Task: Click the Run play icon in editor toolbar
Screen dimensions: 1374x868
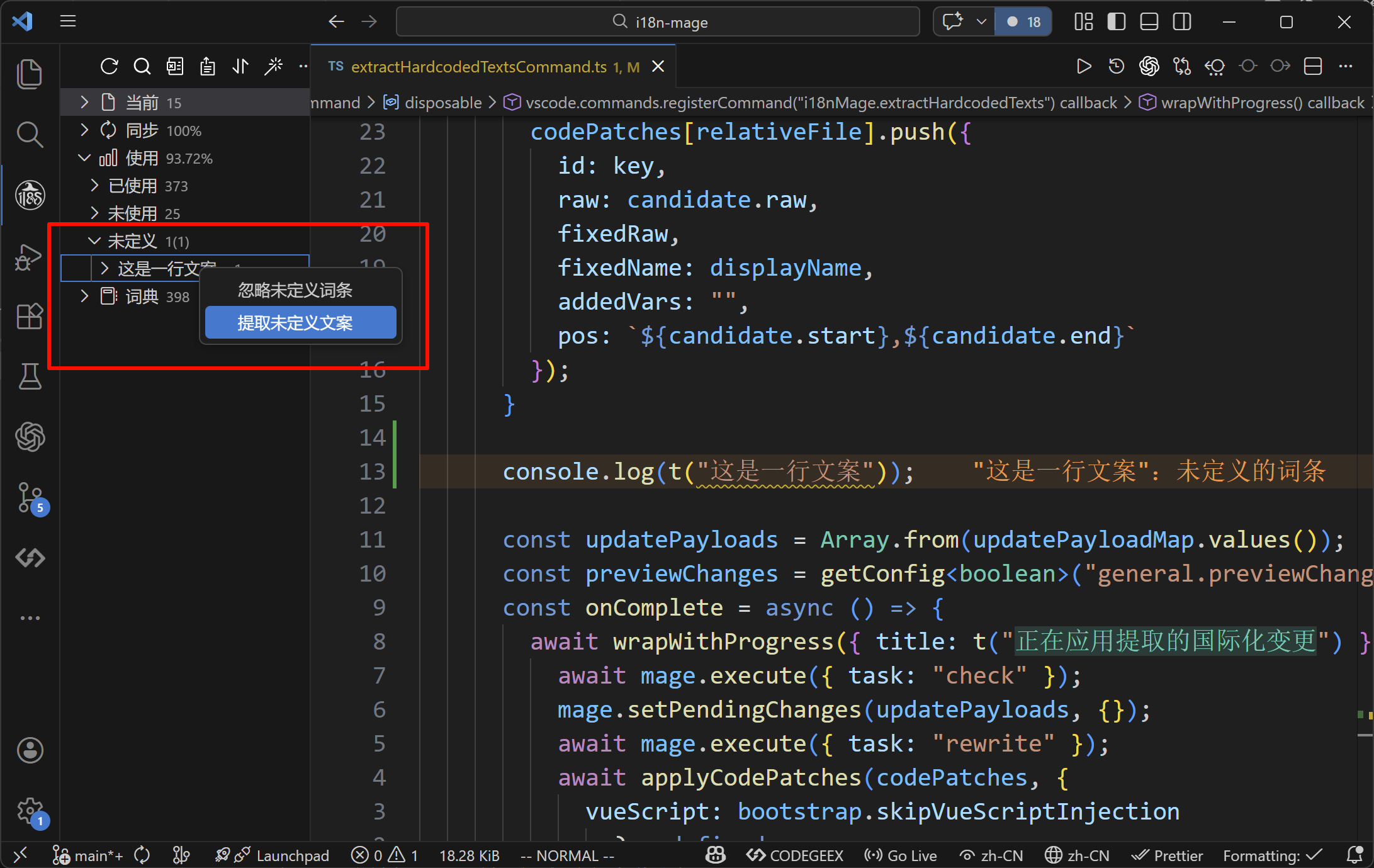Action: pyautogui.click(x=1083, y=66)
